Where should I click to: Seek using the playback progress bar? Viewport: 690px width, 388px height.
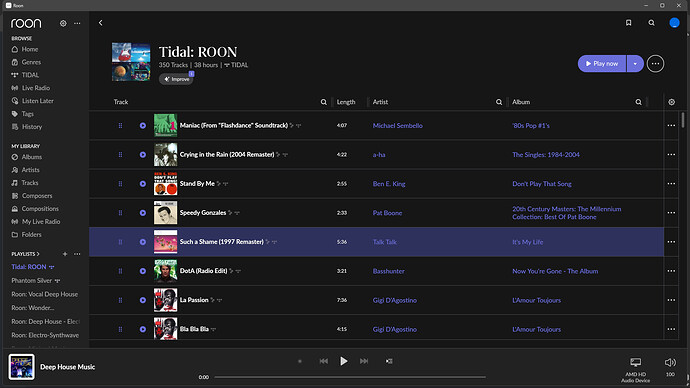pos(350,377)
